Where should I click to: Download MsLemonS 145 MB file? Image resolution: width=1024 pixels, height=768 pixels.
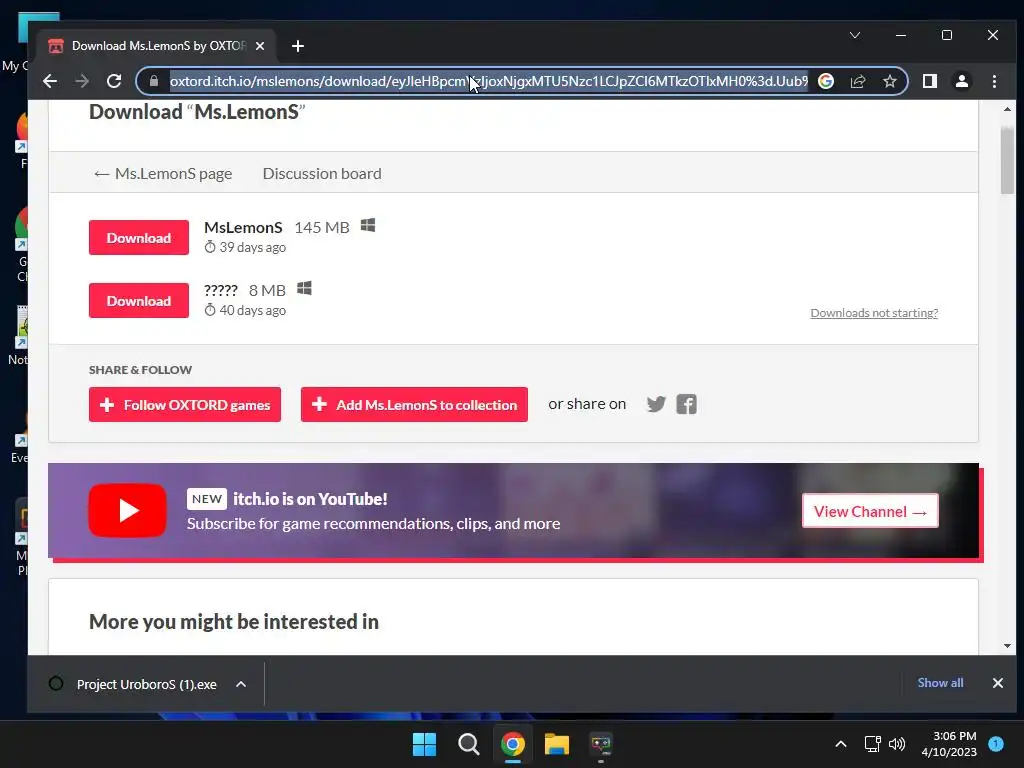[x=138, y=238]
